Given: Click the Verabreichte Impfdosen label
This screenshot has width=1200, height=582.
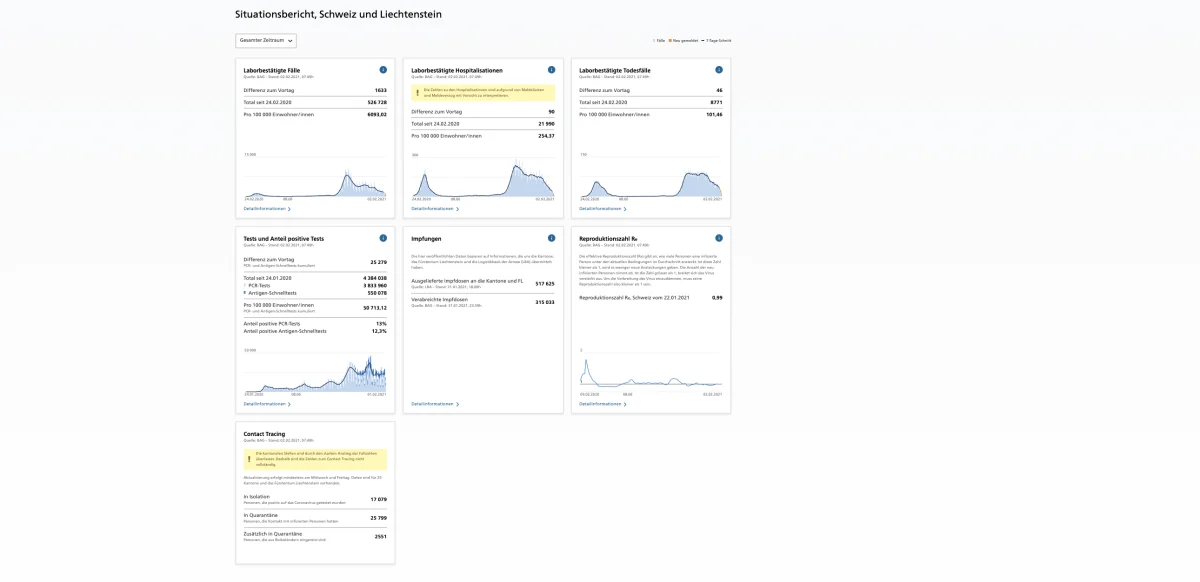Looking at the screenshot, I should [439, 299].
